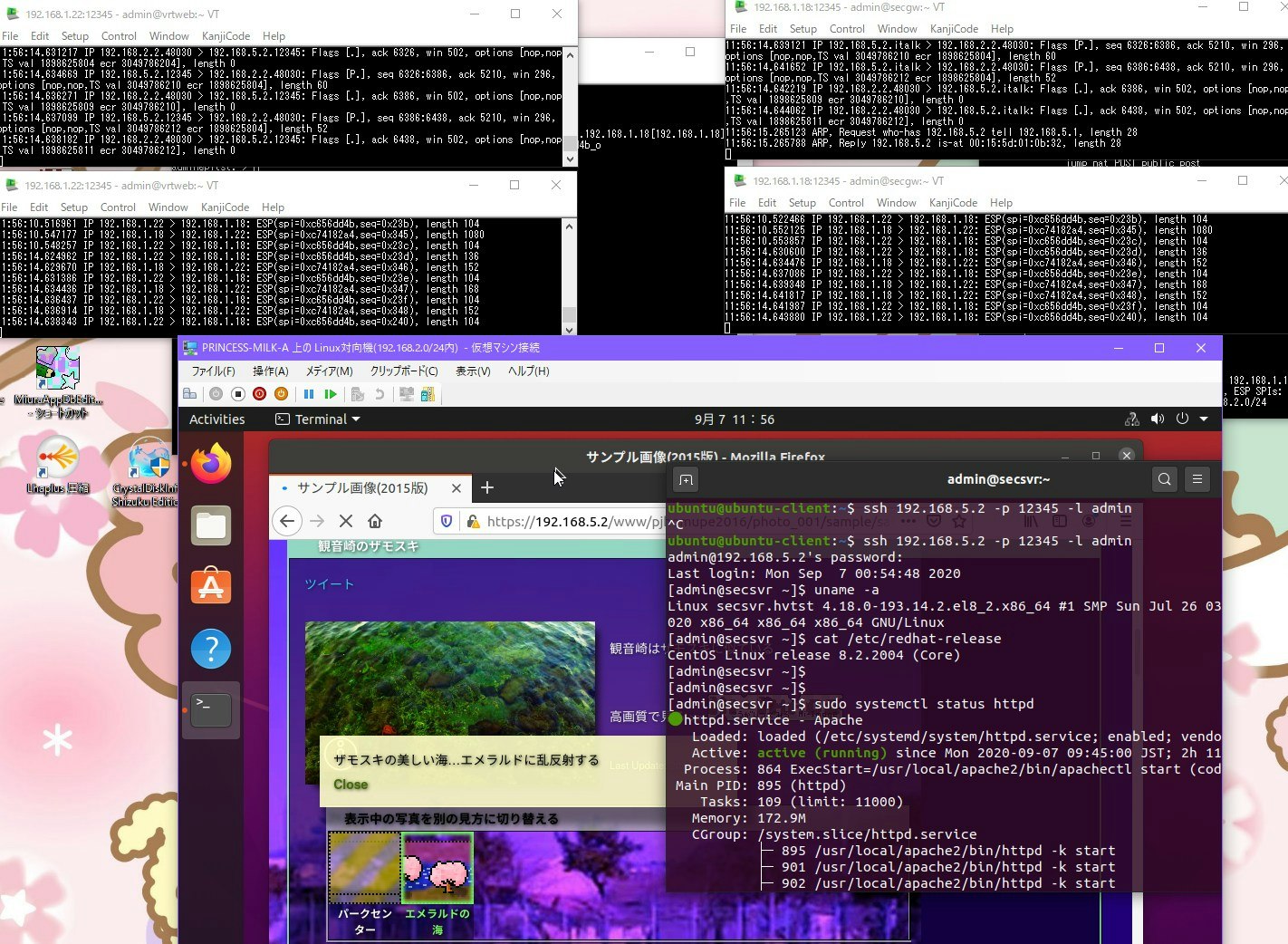This screenshot has width=1288, height=944.
Task: Click the Firefox forward arrow
Action: pyautogui.click(x=317, y=521)
